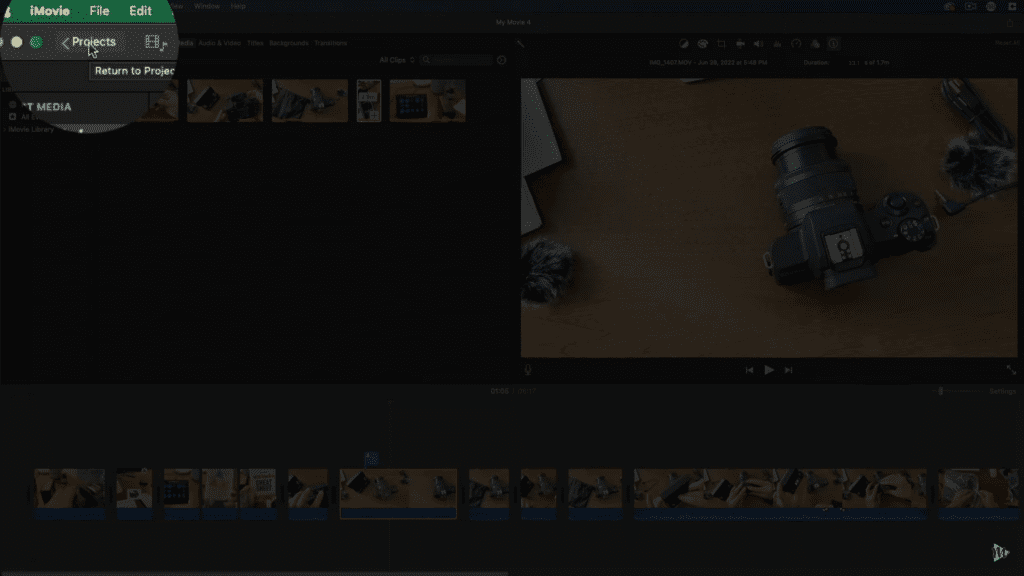Viewport: 1024px width, 576px height.
Task: Play the preview video
Action: click(x=769, y=370)
